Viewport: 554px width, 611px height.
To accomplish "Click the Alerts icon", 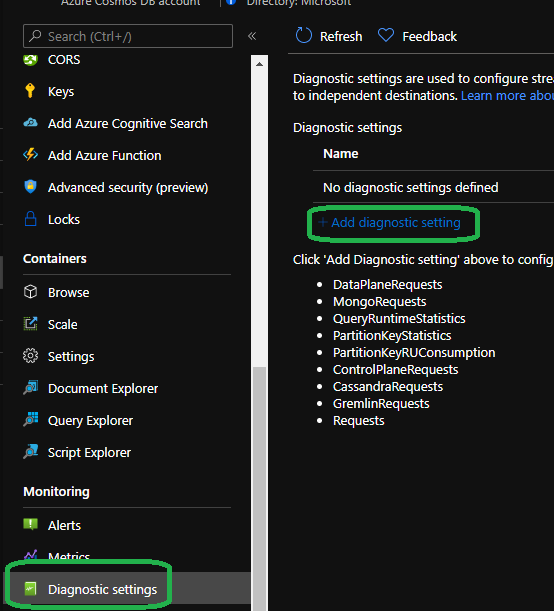I will click(x=30, y=524).
